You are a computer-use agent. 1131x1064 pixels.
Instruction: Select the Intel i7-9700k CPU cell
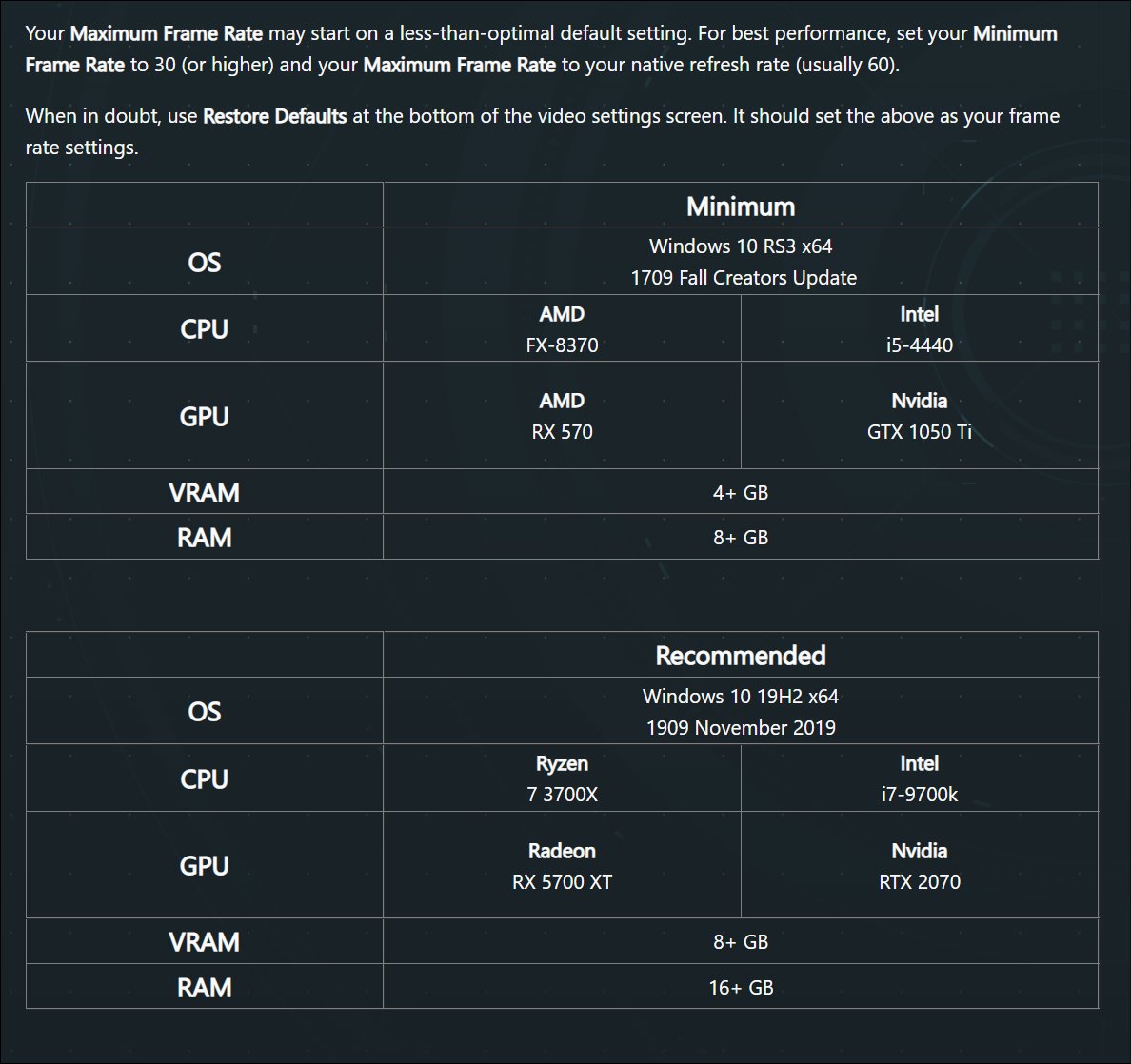pyautogui.click(x=919, y=778)
